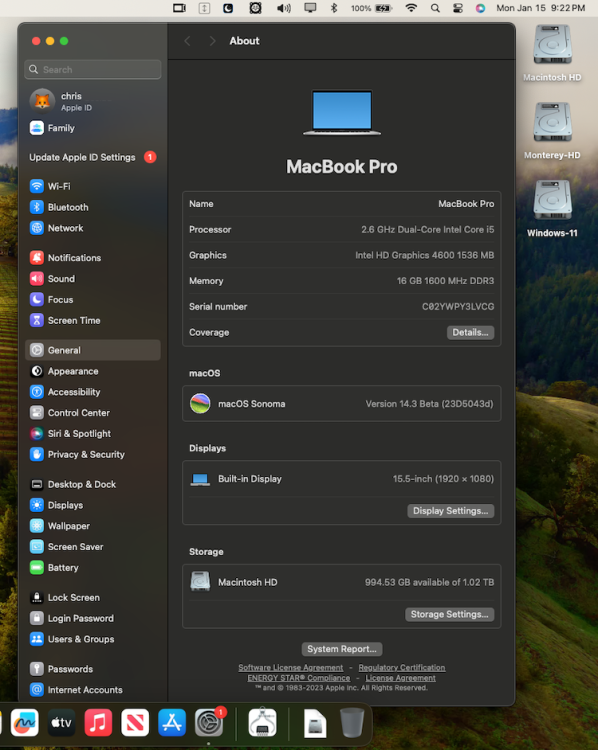The height and width of the screenshot is (750, 598).
Task: Open battery status in menu bar
Action: (372, 8)
